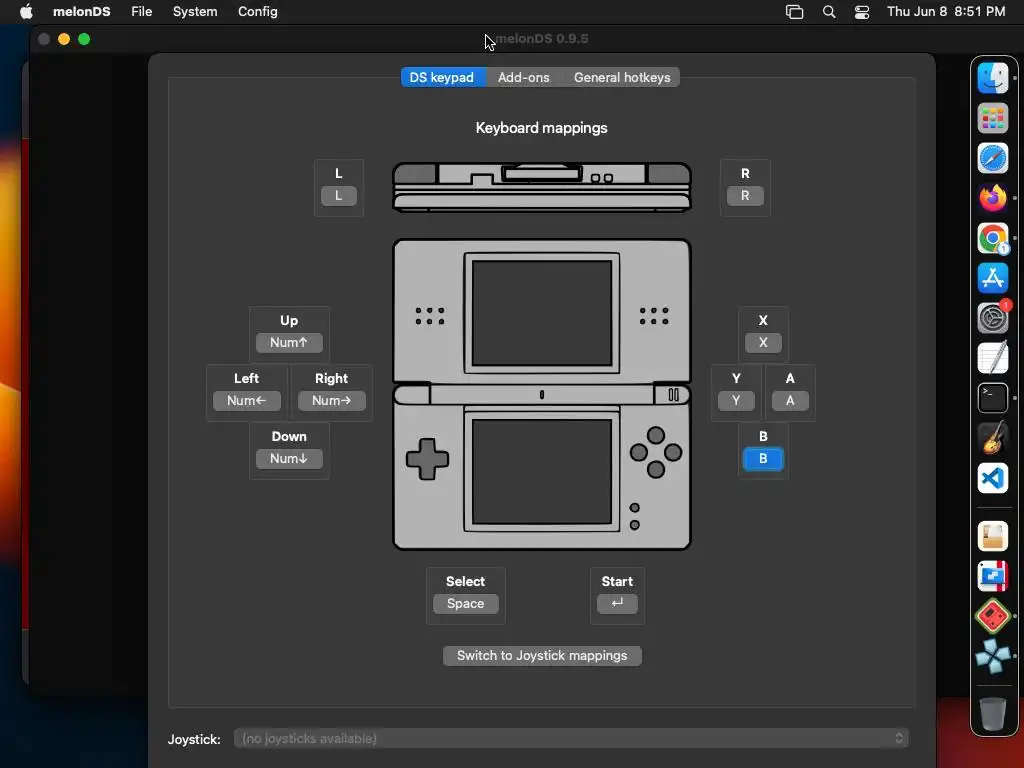Remap the X button key
1024x768 pixels.
[x=763, y=343]
